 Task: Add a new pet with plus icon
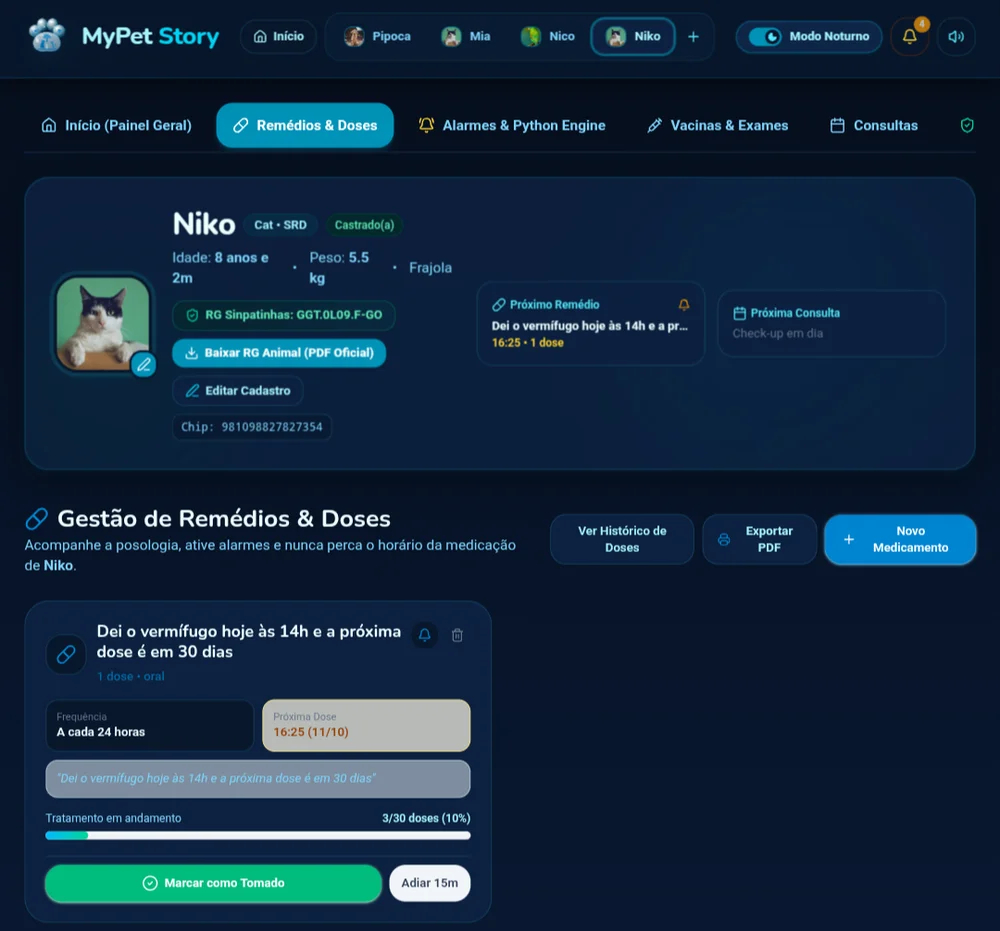click(693, 37)
